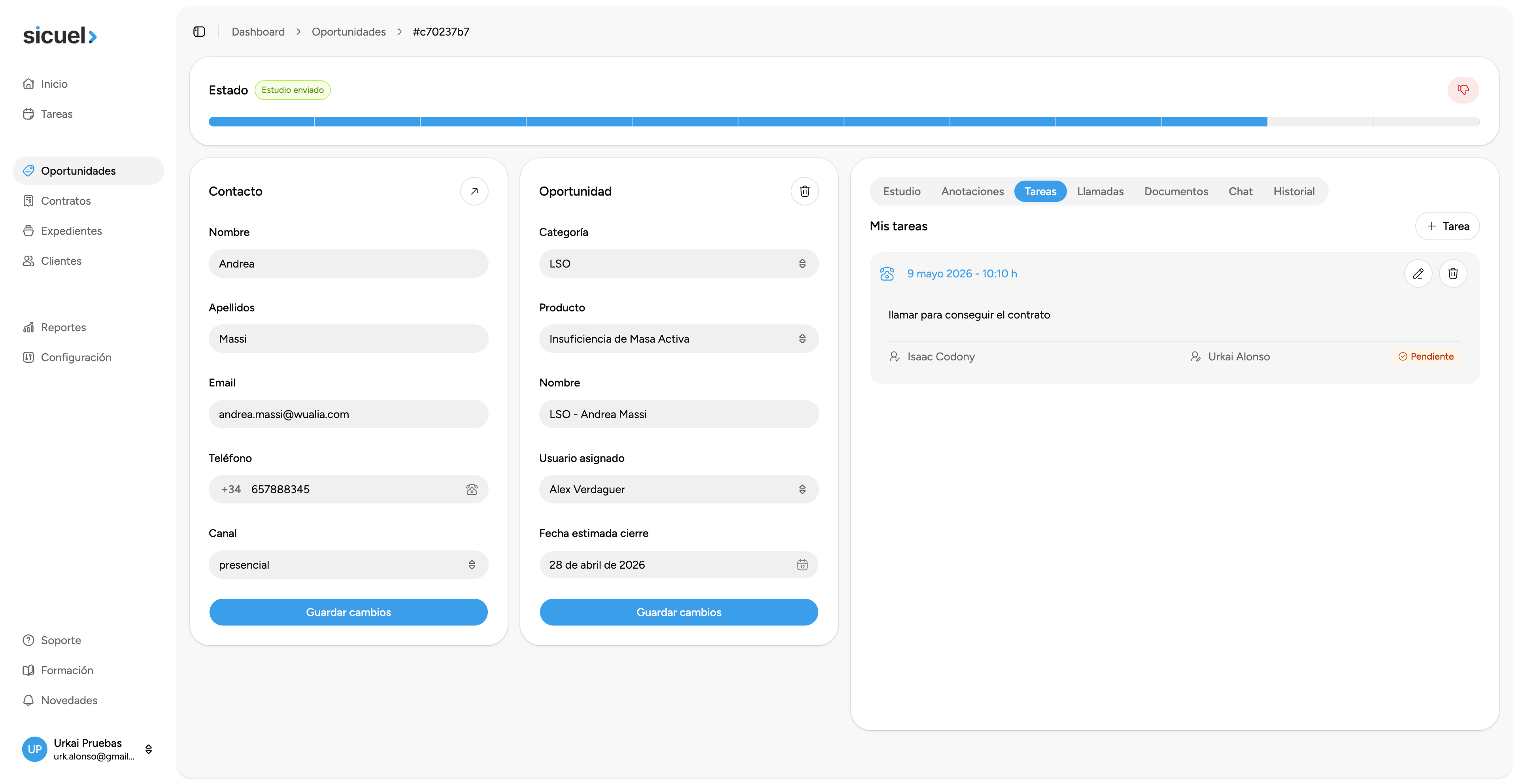Click the Email field andrea.massi@wualia.com
Screen dimensions: 1518x784
pyautogui.click(x=348, y=414)
